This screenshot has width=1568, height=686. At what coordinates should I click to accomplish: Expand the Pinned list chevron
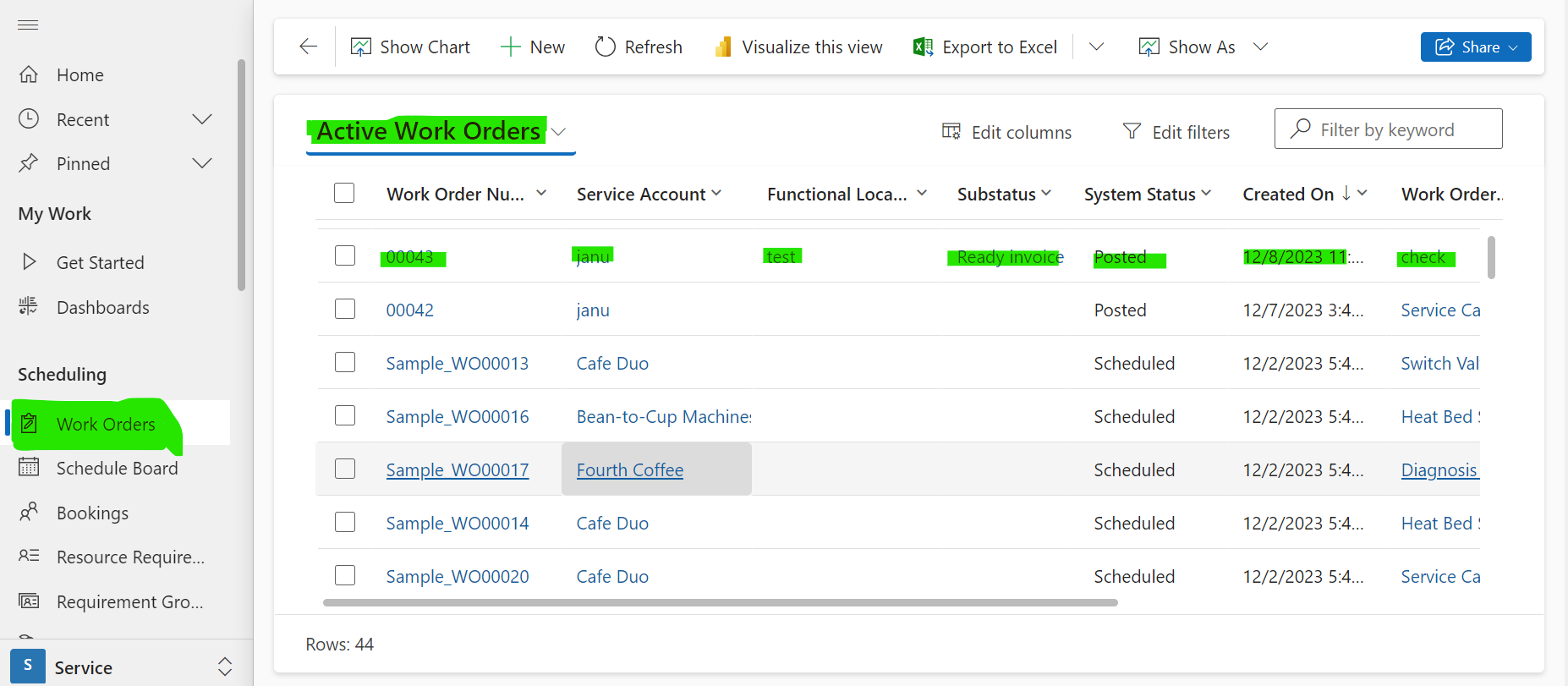point(202,163)
